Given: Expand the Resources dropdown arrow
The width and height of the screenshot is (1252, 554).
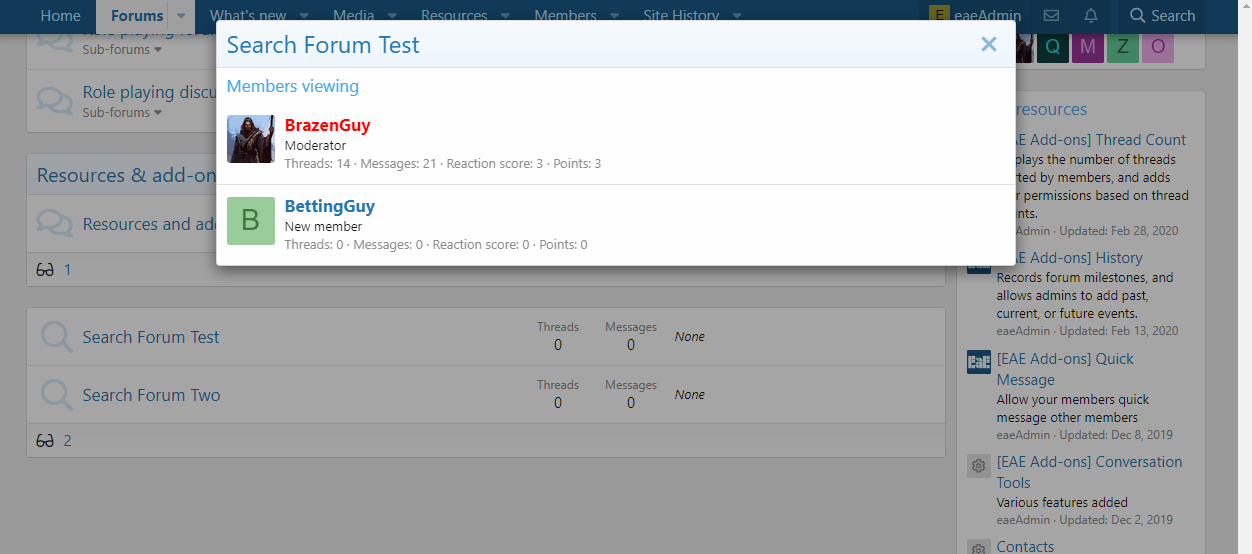Looking at the screenshot, I should coord(505,16).
